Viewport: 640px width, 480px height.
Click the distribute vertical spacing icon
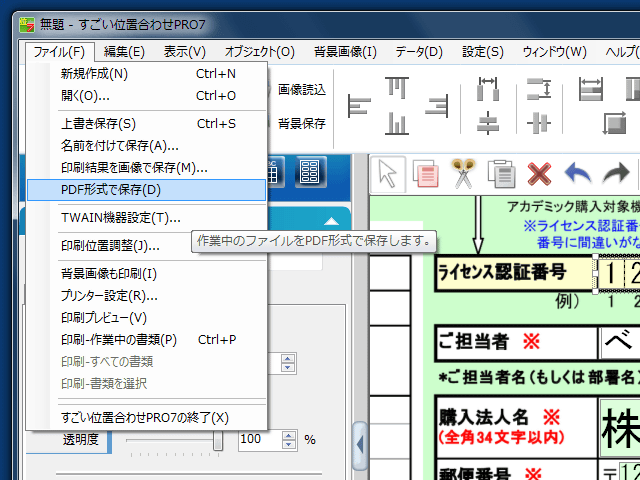click(539, 89)
